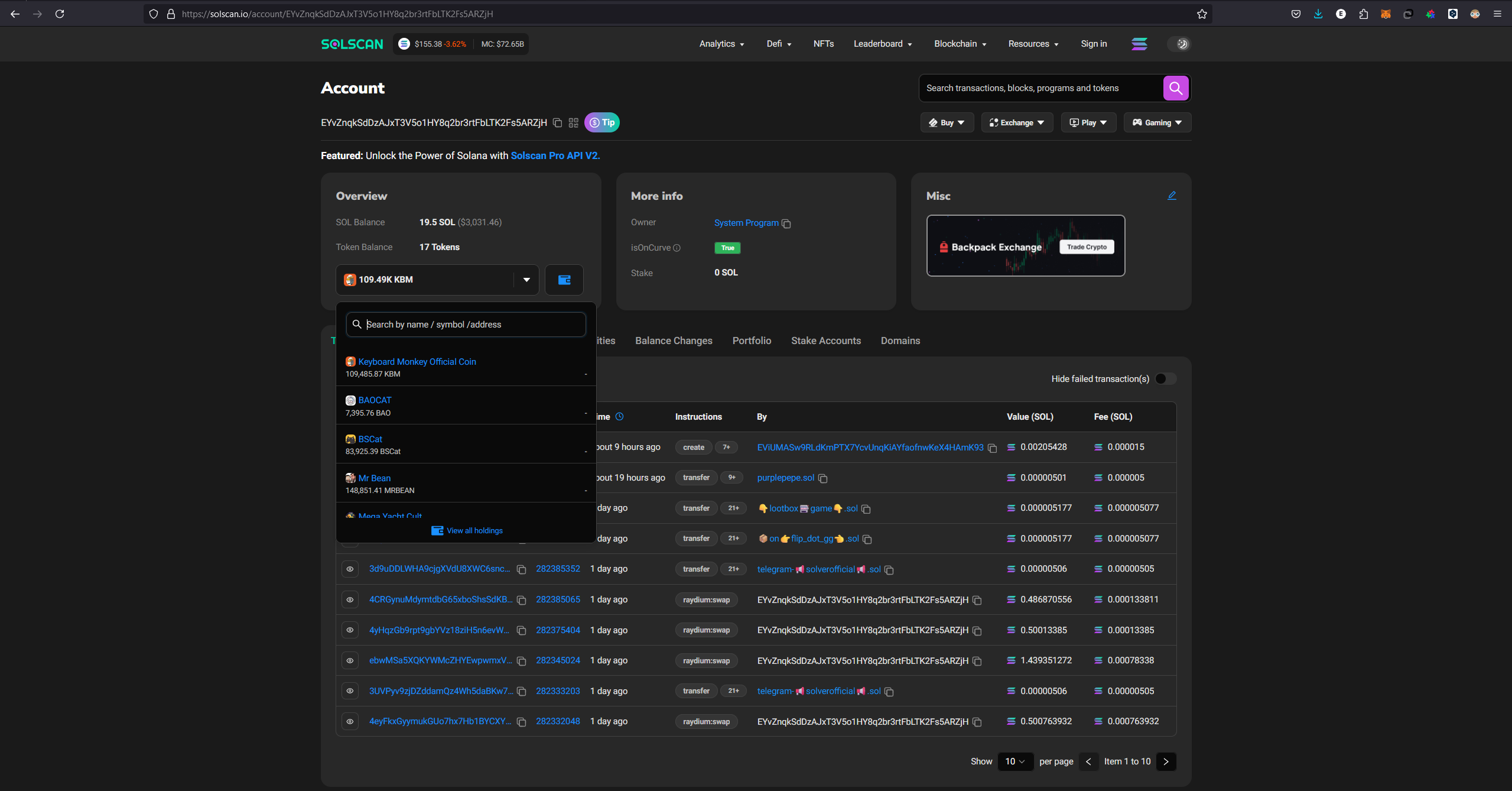Copy the EViUMASw9RLdKm… signer address
1512x791 pixels.
tap(993, 448)
